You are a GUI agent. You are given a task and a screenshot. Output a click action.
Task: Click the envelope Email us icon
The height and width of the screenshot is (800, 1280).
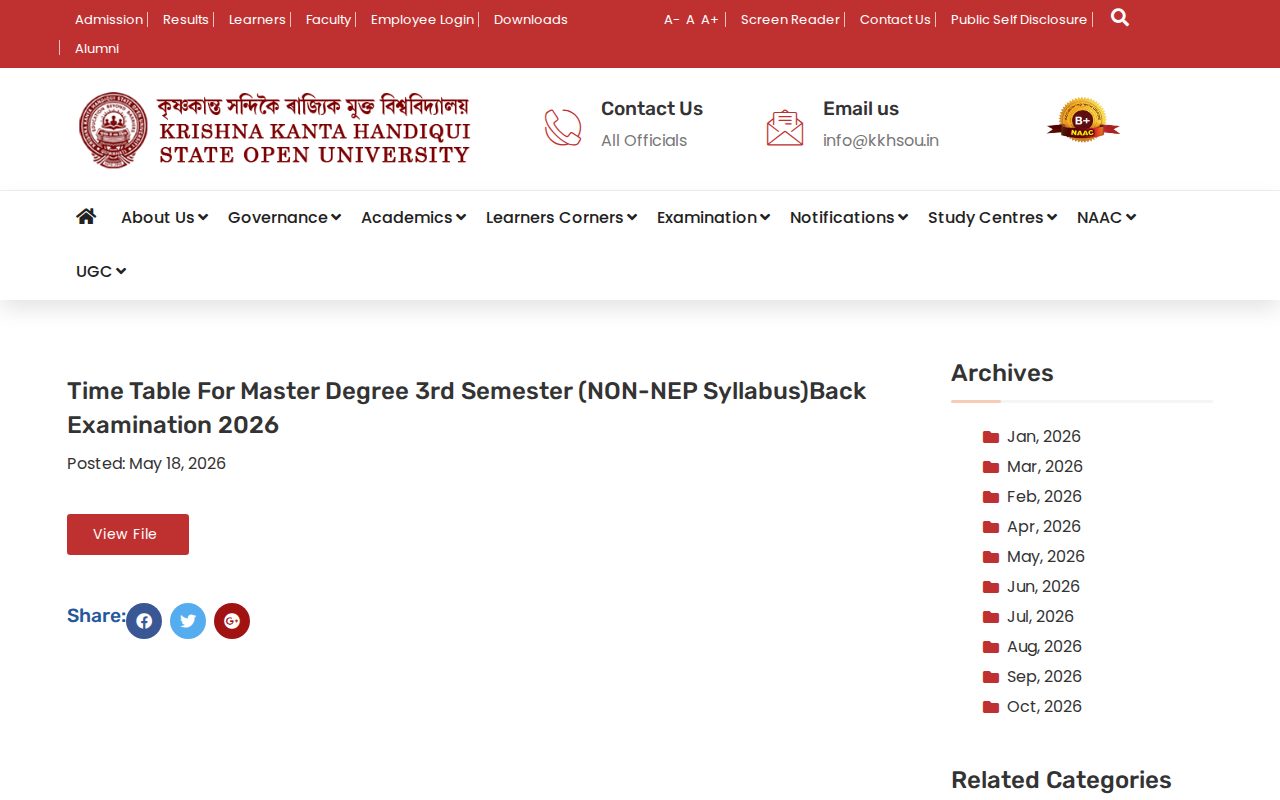pyautogui.click(x=785, y=128)
